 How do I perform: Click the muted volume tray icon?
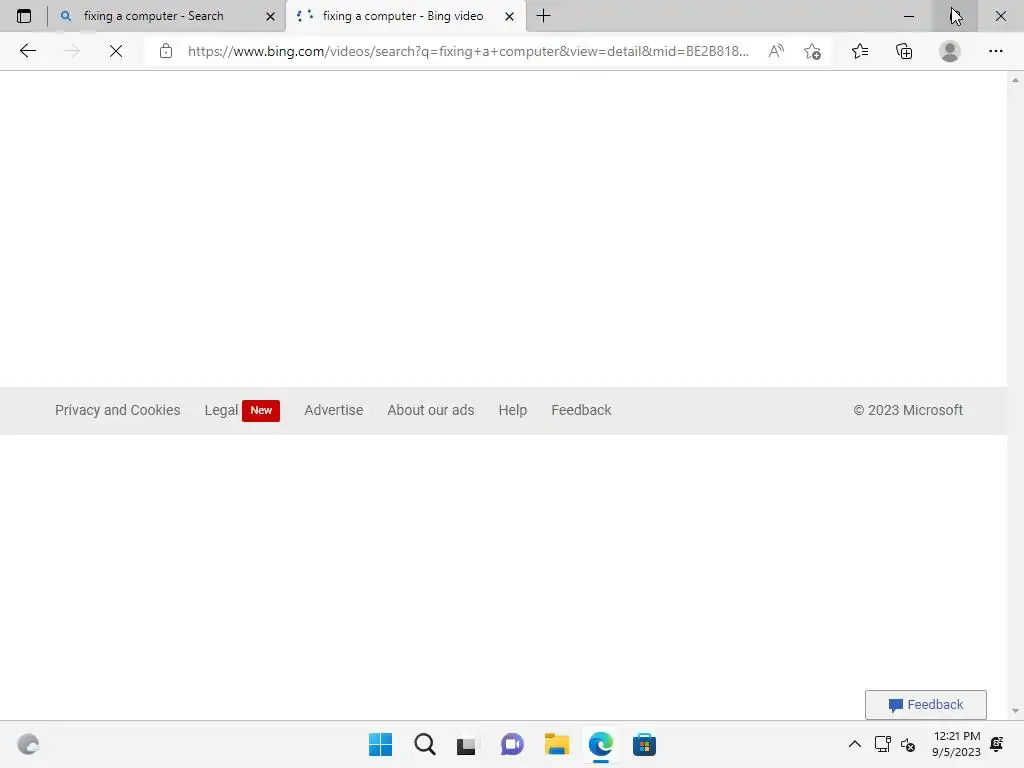click(908, 744)
